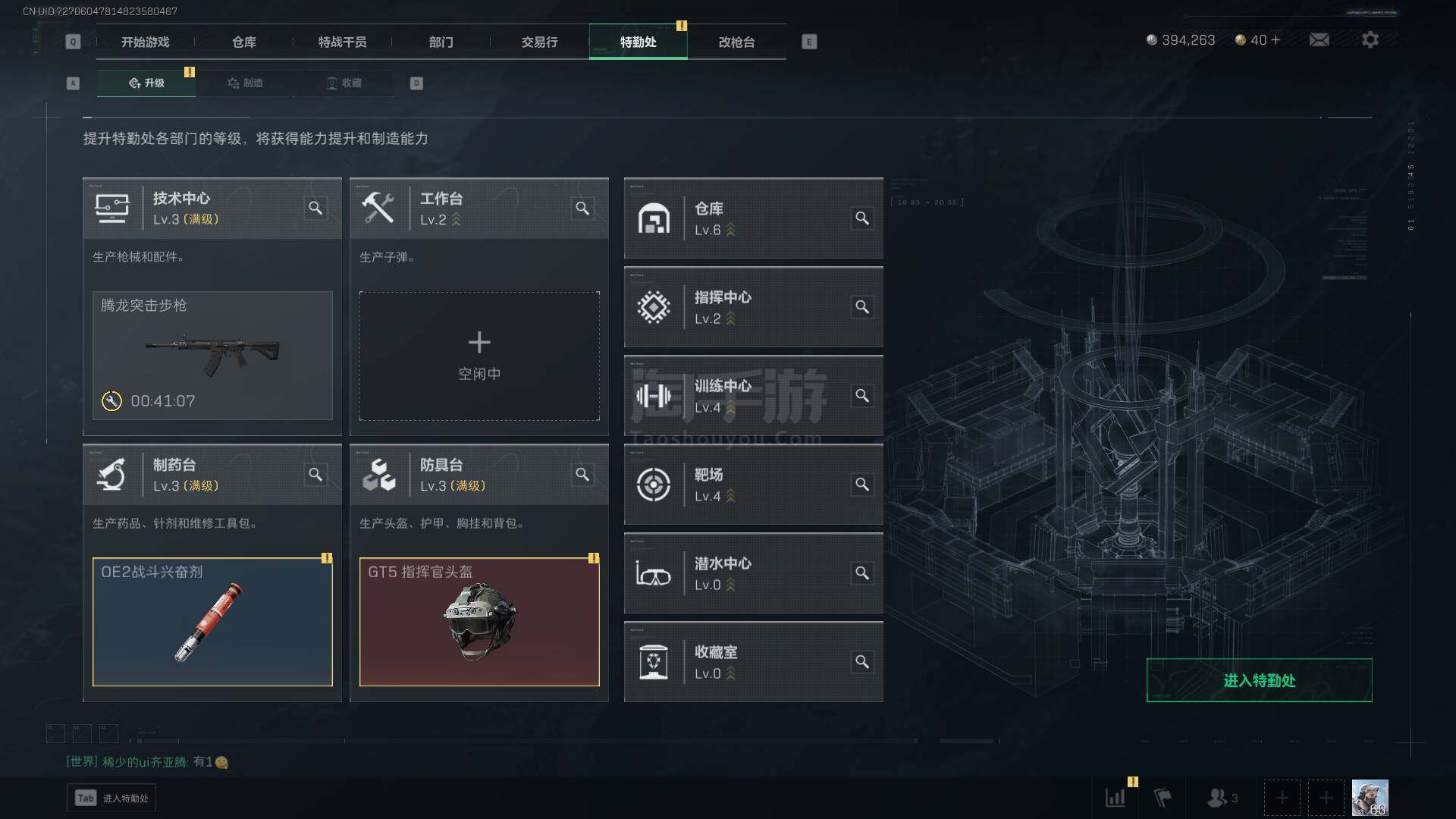This screenshot has width=1456, height=819.
Task: Select the 收藏 sub-tab
Action: pos(344,83)
